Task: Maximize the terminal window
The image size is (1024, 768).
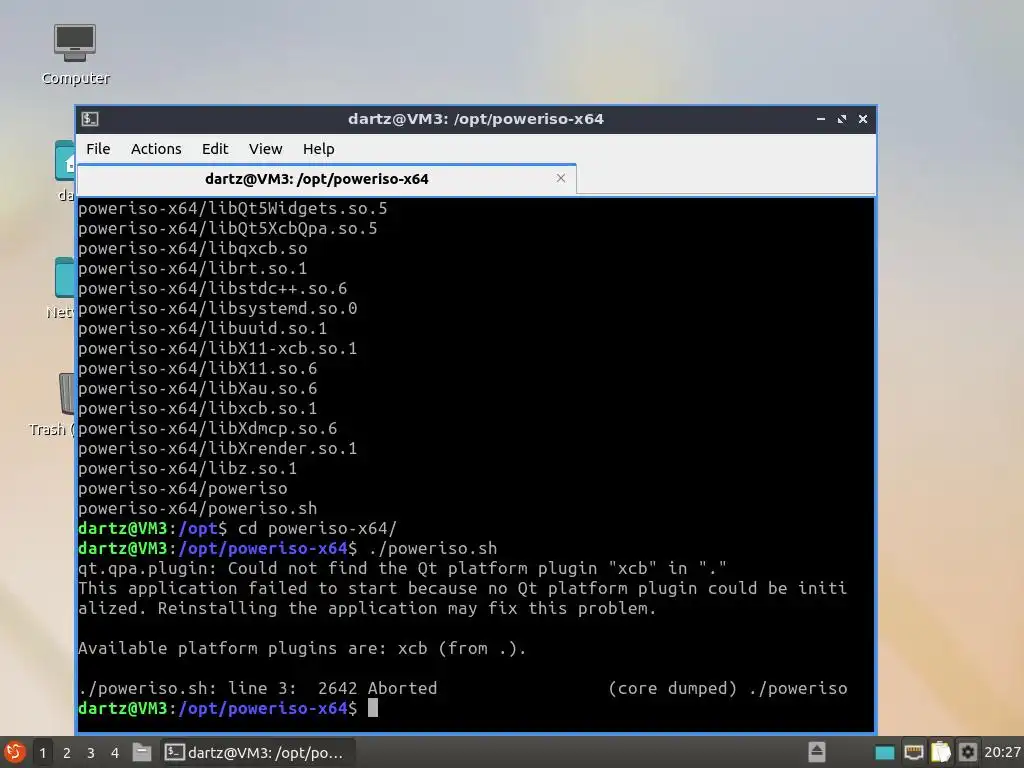Action: click(x=842, y=119)
